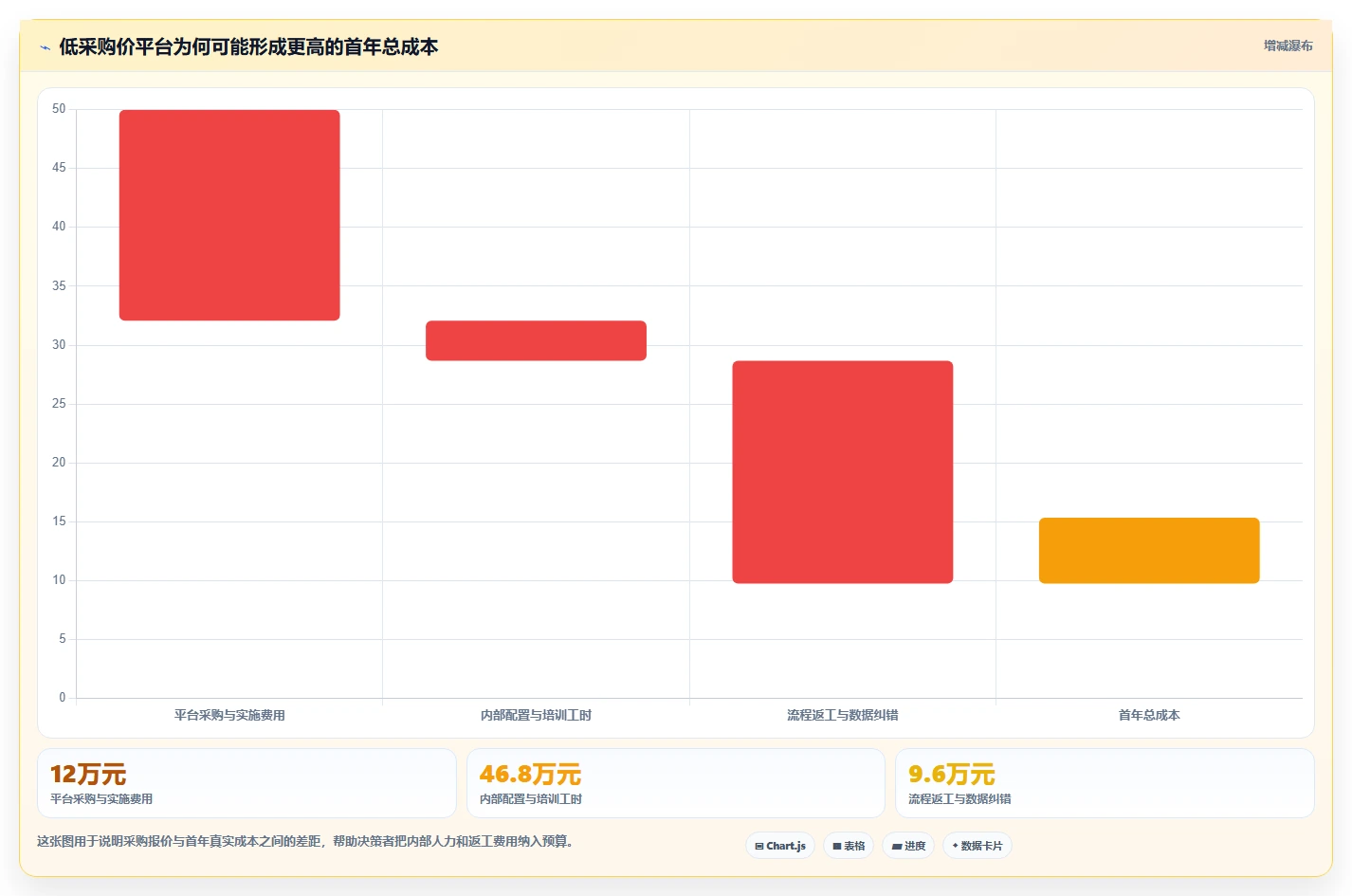
Task: Click the chart title 低采购价平台为何可能形成更高的首年总成本
Action: point(248,46)
